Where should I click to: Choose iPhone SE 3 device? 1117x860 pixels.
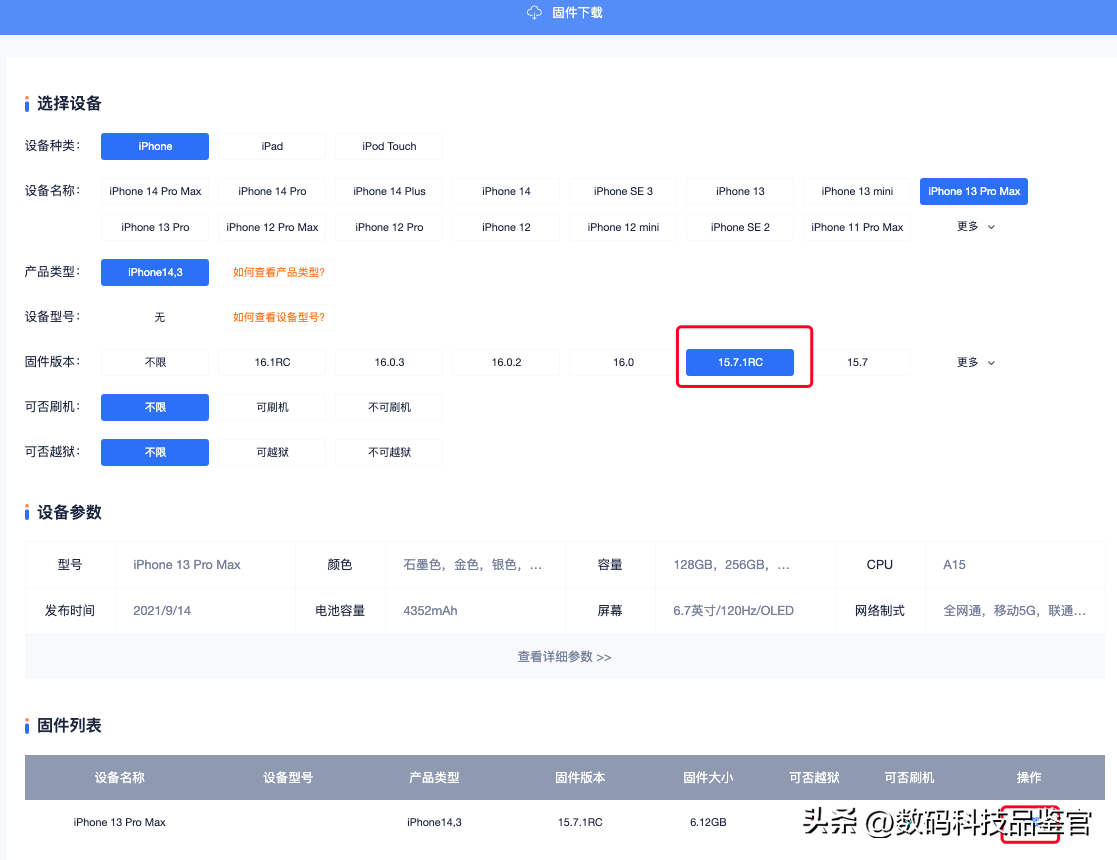623,191
